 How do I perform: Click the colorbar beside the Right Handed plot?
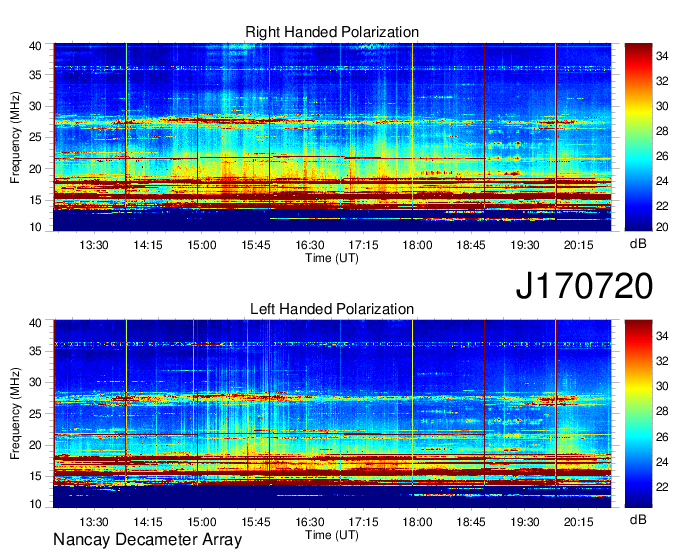click(x=638, y=137)
